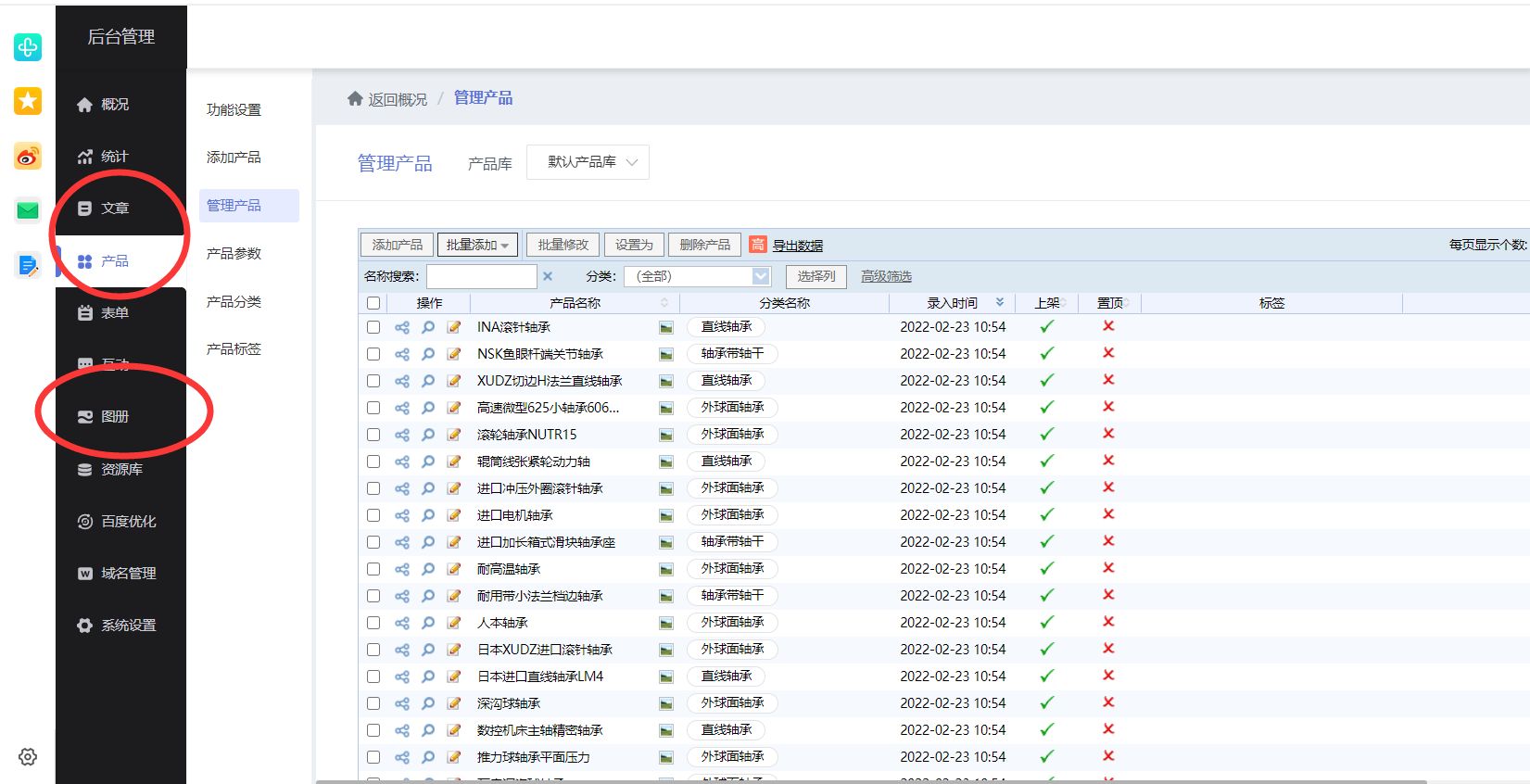This screenshot has height=784, width=1530.
Task: Click green mail icon in left app bar
Action: 28,211
